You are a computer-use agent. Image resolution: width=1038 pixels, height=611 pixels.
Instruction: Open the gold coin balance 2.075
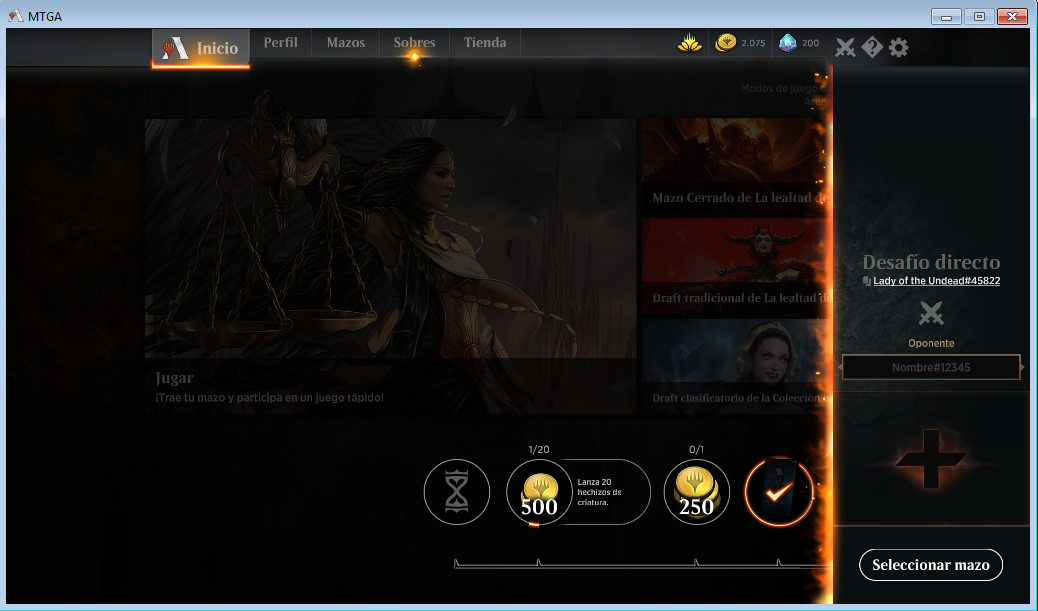740,43
